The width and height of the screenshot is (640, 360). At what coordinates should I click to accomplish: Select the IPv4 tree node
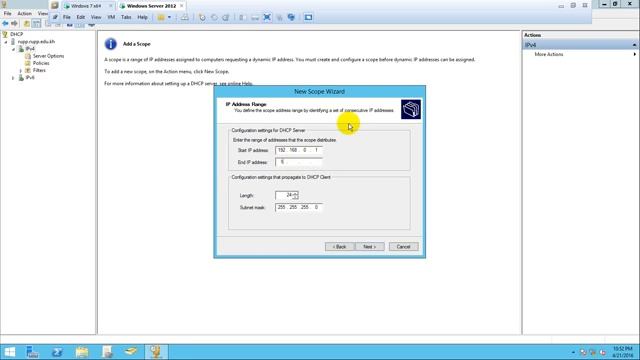point(30,49)
